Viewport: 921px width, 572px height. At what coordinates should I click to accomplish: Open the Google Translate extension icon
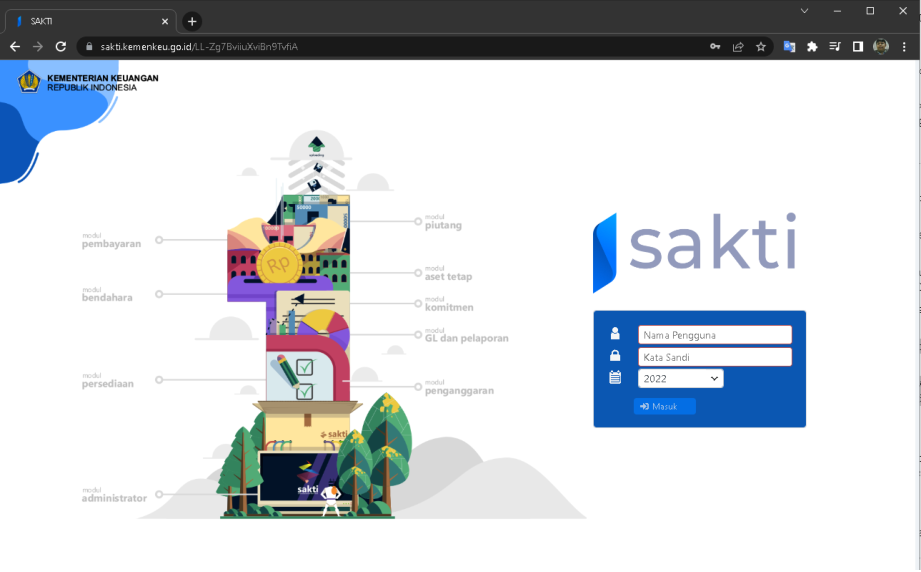[x=789, y=47]
